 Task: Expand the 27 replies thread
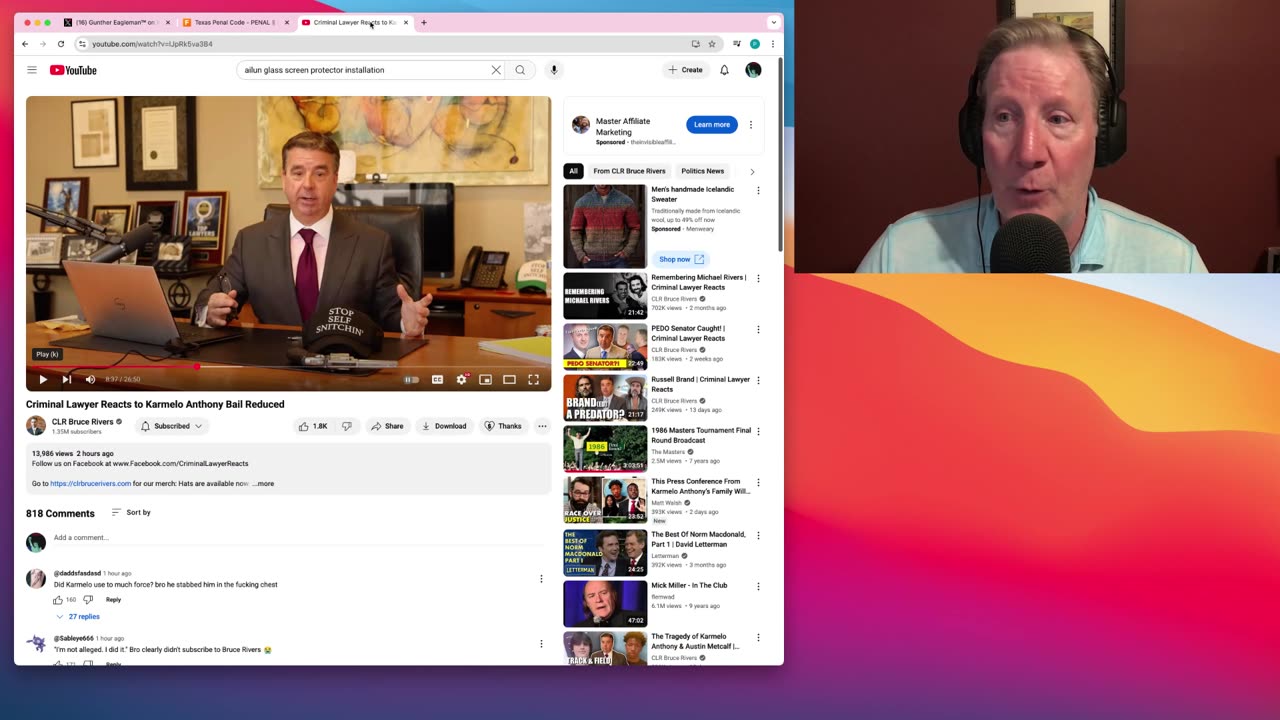[x=77, y=616]
